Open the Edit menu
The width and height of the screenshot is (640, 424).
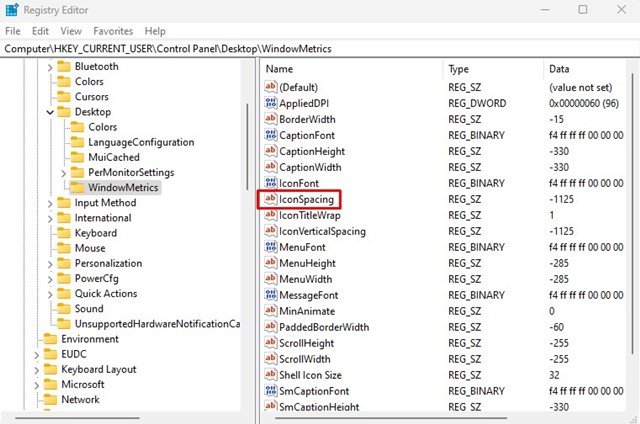pos(40,31)
